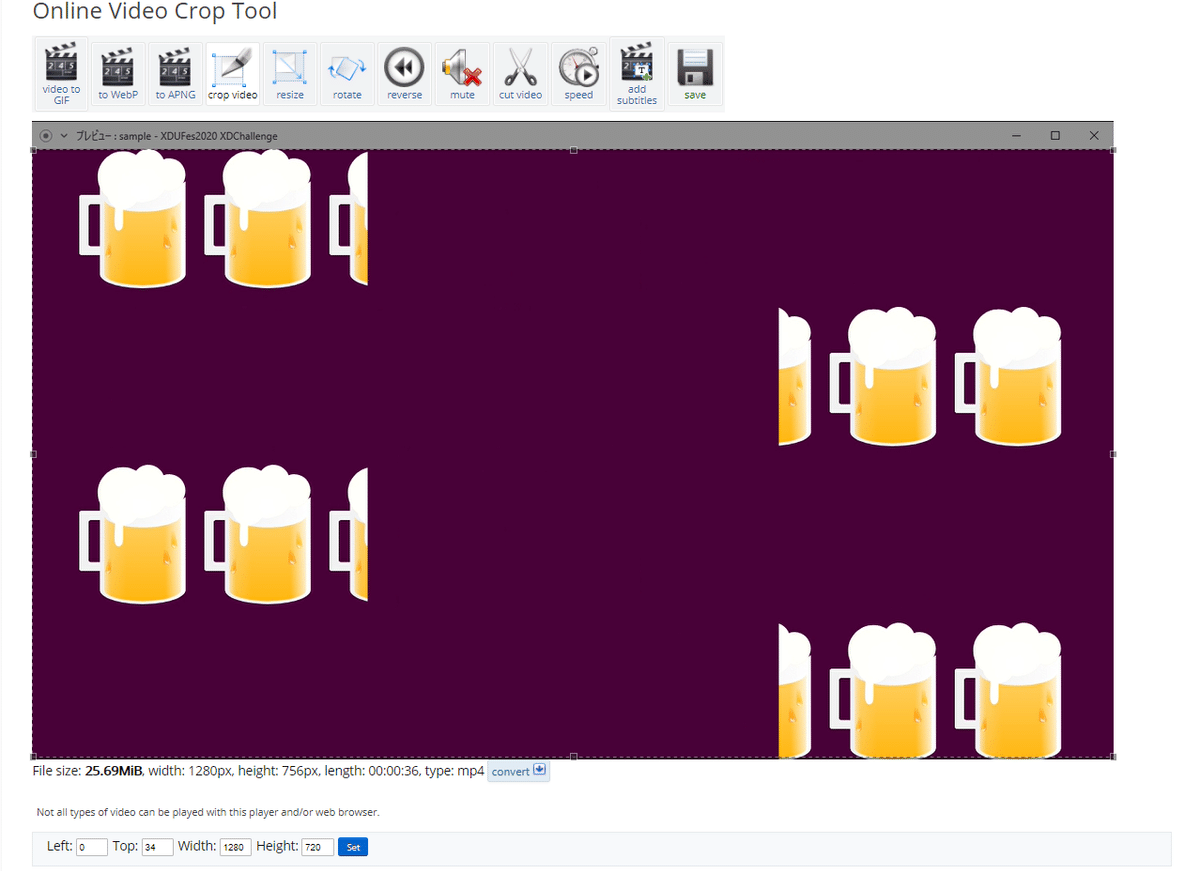Screen dimensions: 1200x871
Task: Open the cut video scissors tool
Action: [x=520, y=74]
